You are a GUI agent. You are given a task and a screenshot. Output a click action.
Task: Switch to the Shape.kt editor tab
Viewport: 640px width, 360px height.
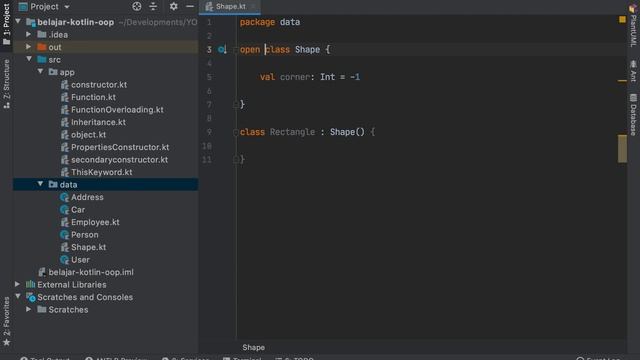click(x=230, y=7)
